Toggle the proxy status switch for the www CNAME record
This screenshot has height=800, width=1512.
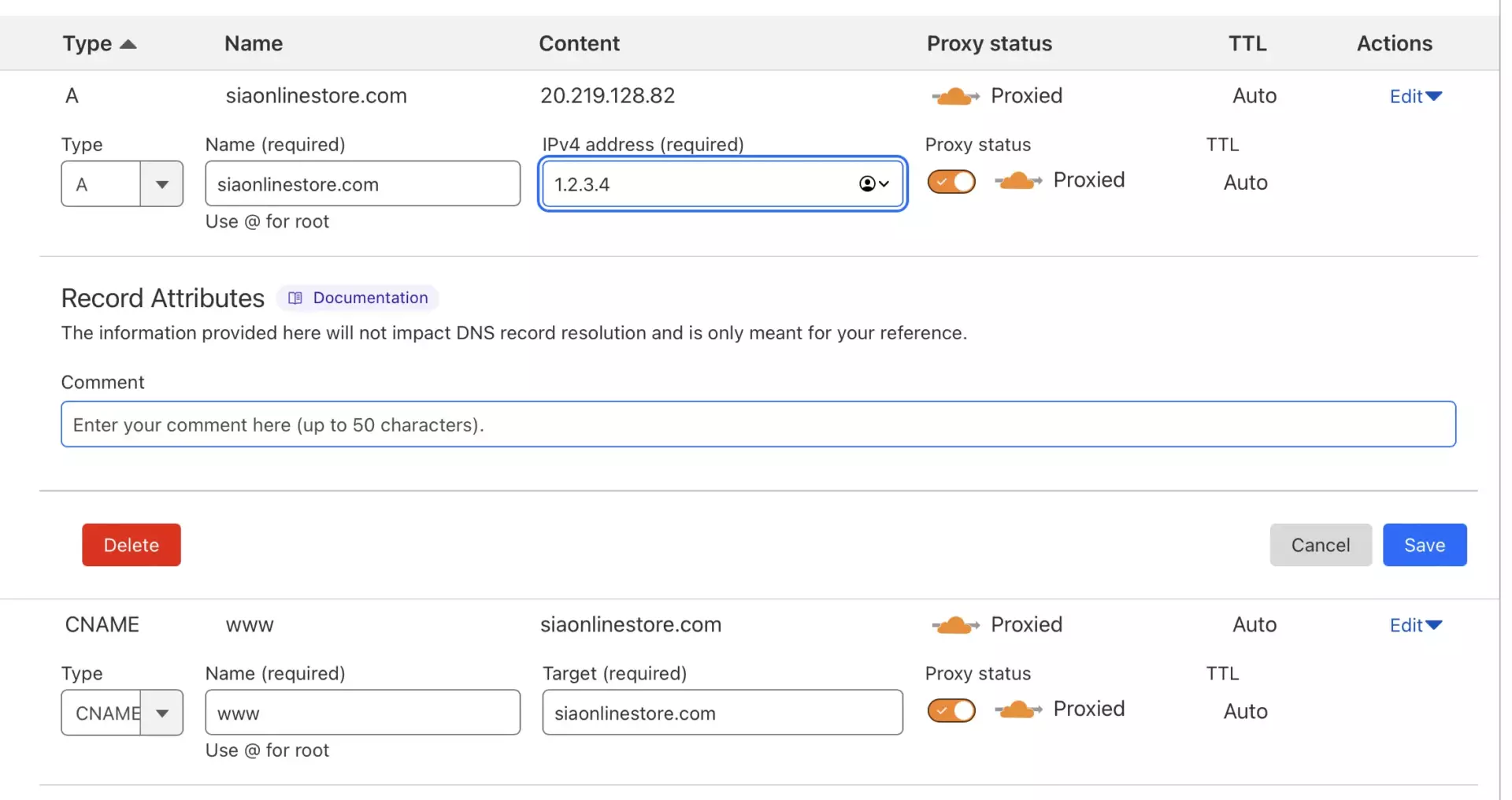pos(951,710)
